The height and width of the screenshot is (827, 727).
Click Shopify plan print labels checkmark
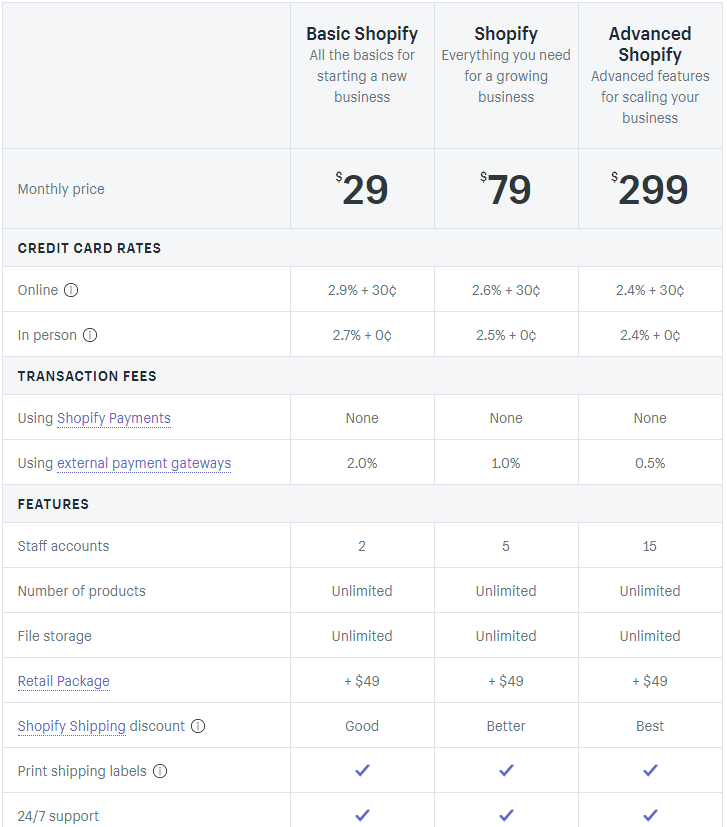click(506, 771)
